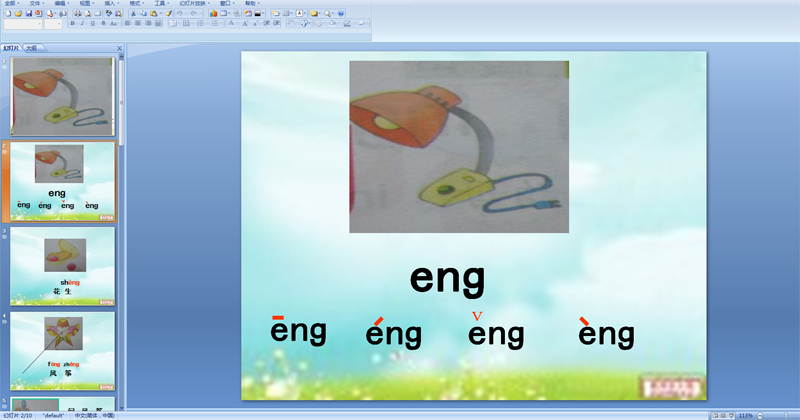Insert a chart with bar chart icon

pyautogui.click(x=213, y=14)
